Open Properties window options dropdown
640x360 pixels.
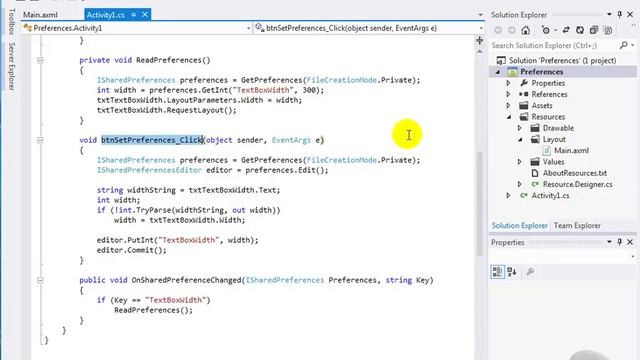coord(609,242)
